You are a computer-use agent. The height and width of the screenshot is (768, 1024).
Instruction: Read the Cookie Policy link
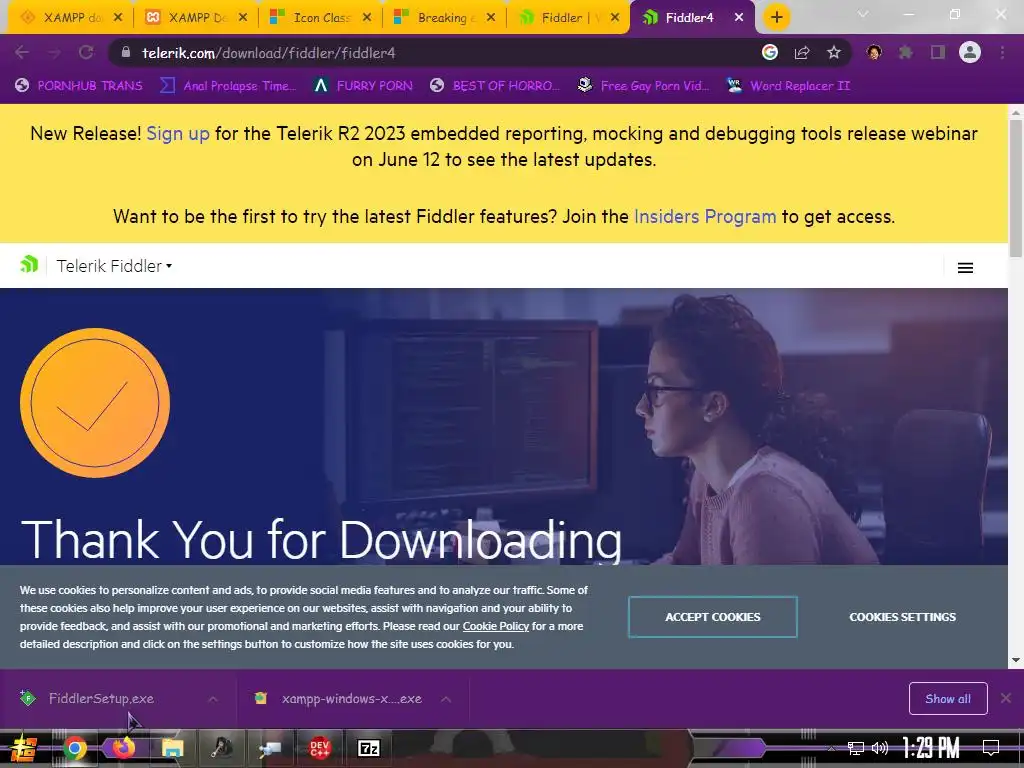click(496, 626)
